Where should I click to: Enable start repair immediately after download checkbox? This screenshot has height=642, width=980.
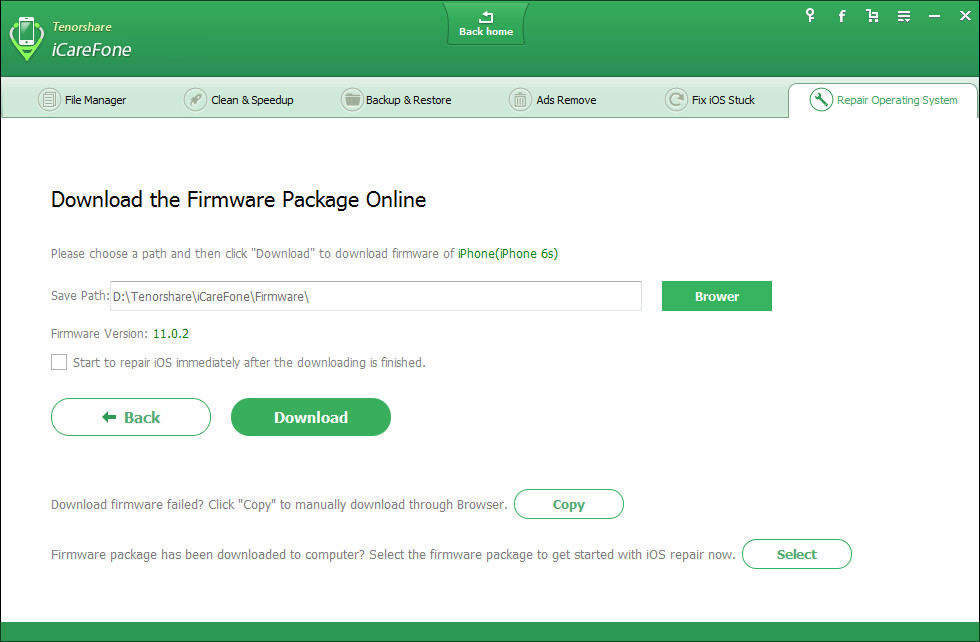[x=59, y=362]
